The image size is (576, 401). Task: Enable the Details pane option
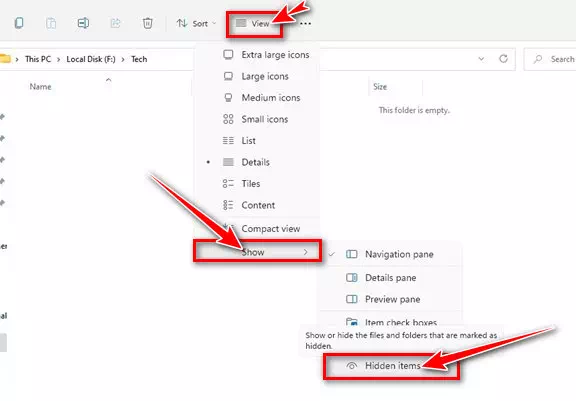390,278
